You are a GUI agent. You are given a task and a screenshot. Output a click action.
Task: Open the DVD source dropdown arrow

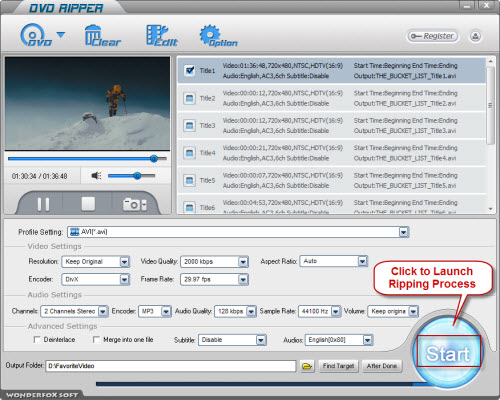[61, 34]
